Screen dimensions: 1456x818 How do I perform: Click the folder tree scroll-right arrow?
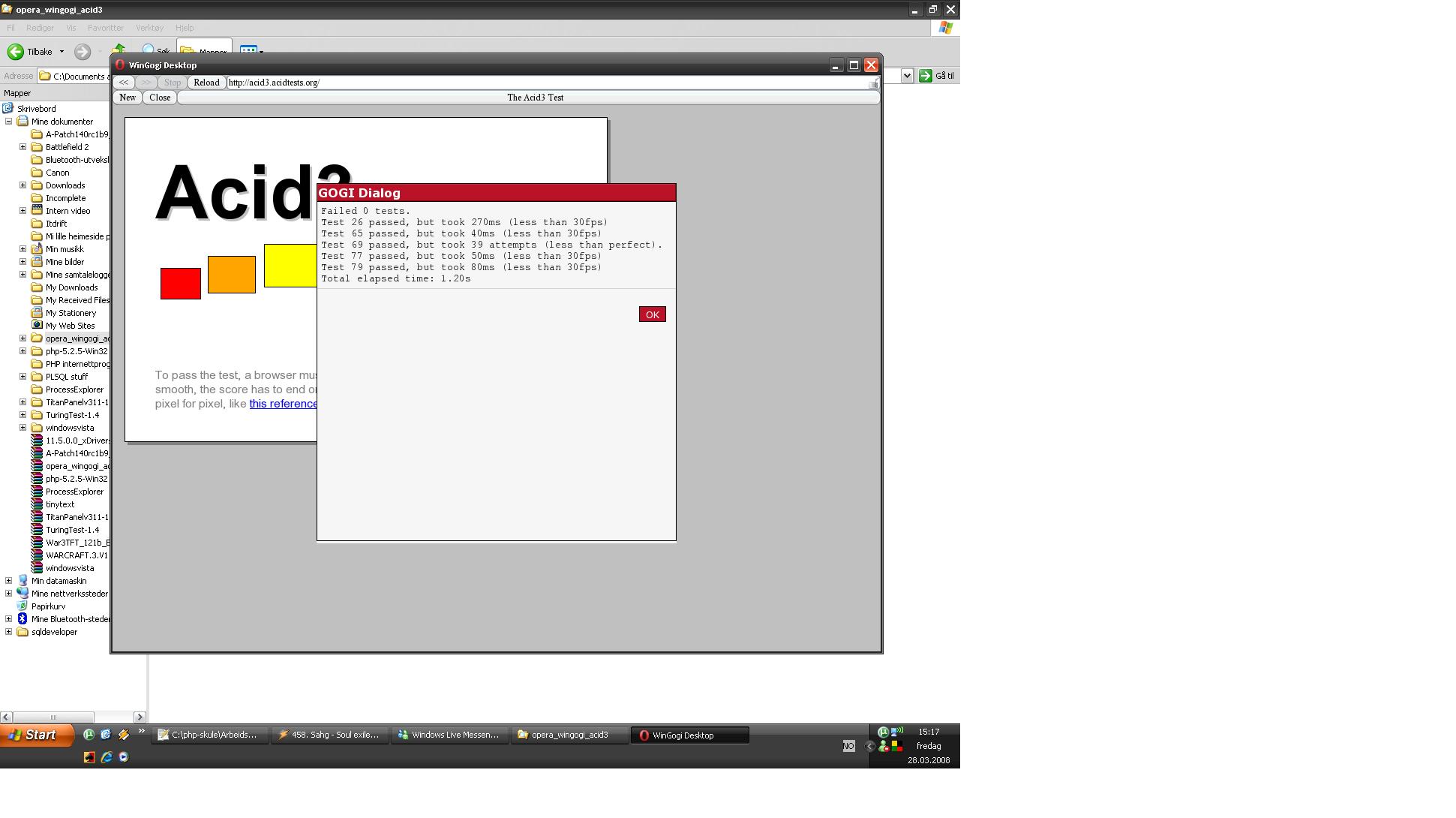tap(140, 717)
